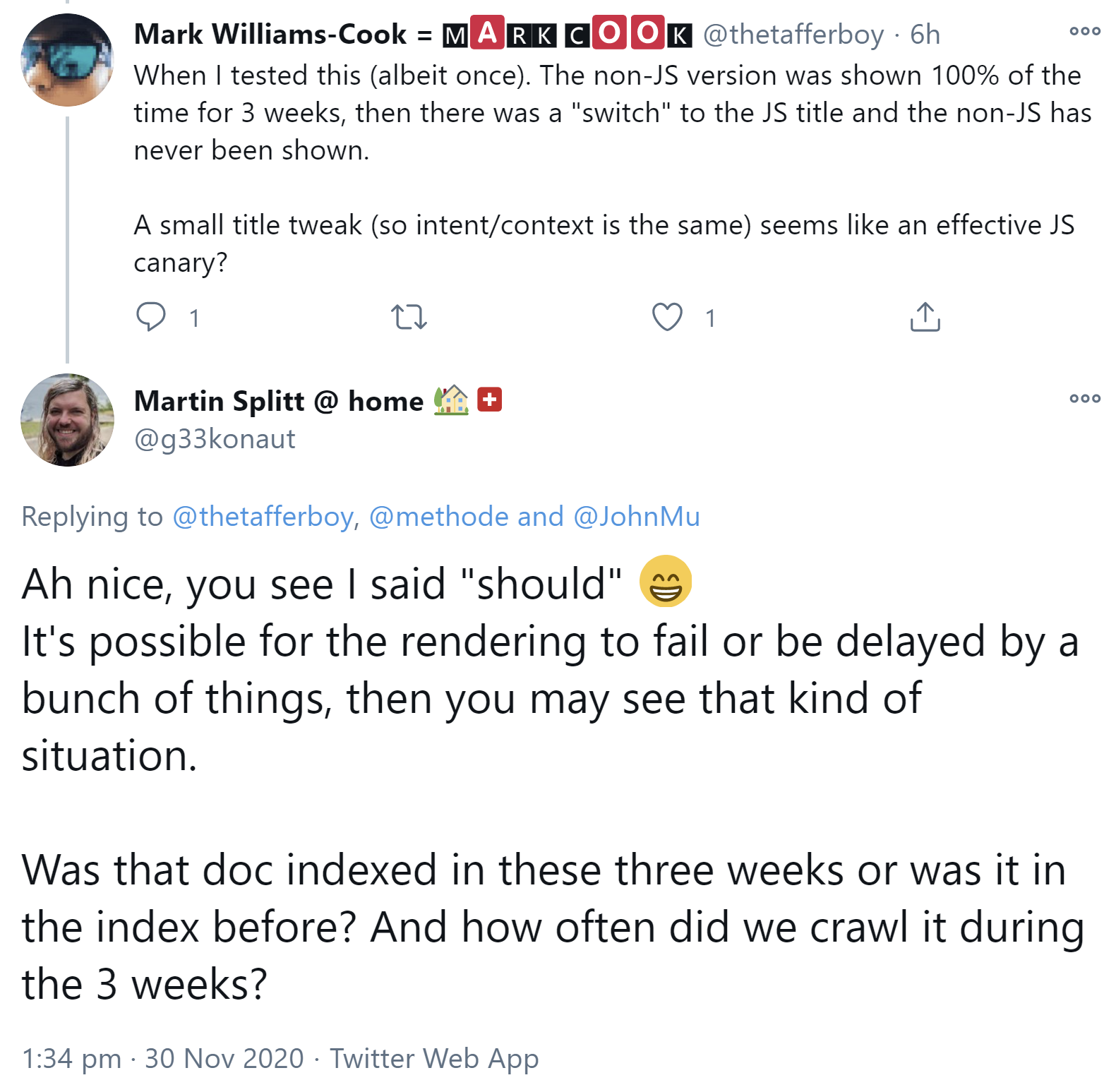The width and height of the screenshot is (1116, 1092).
Task: Share Mark Williams-Cook's tweet
Action: point(925,317)
